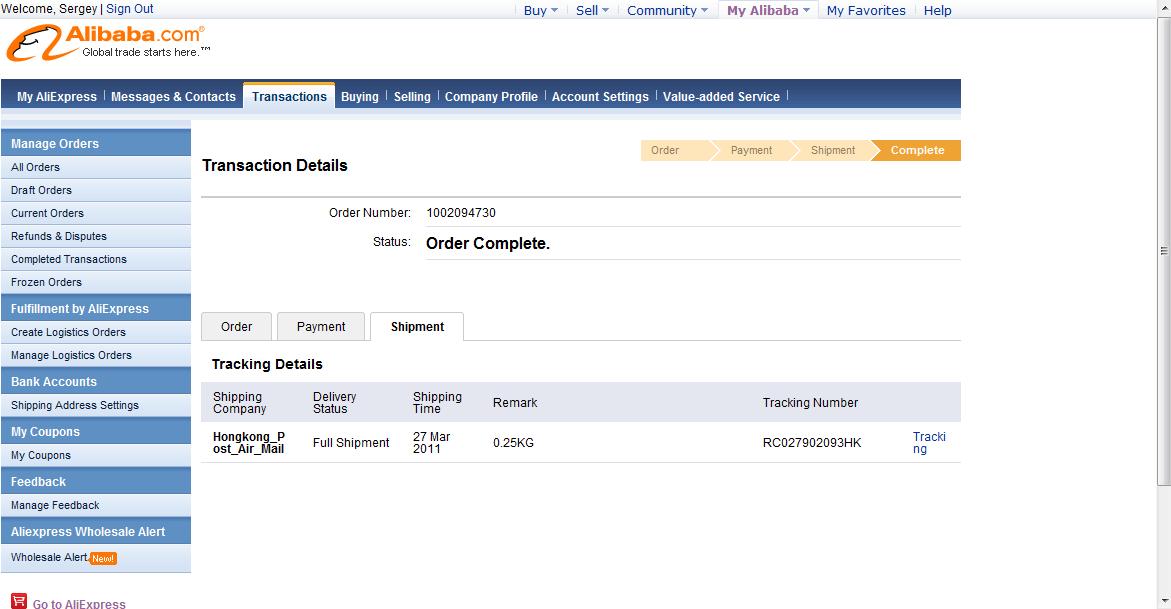The width and height of the screenshot is (1171, 609).
Task: Click the Complete progress step
Action: tap(917, 150)
